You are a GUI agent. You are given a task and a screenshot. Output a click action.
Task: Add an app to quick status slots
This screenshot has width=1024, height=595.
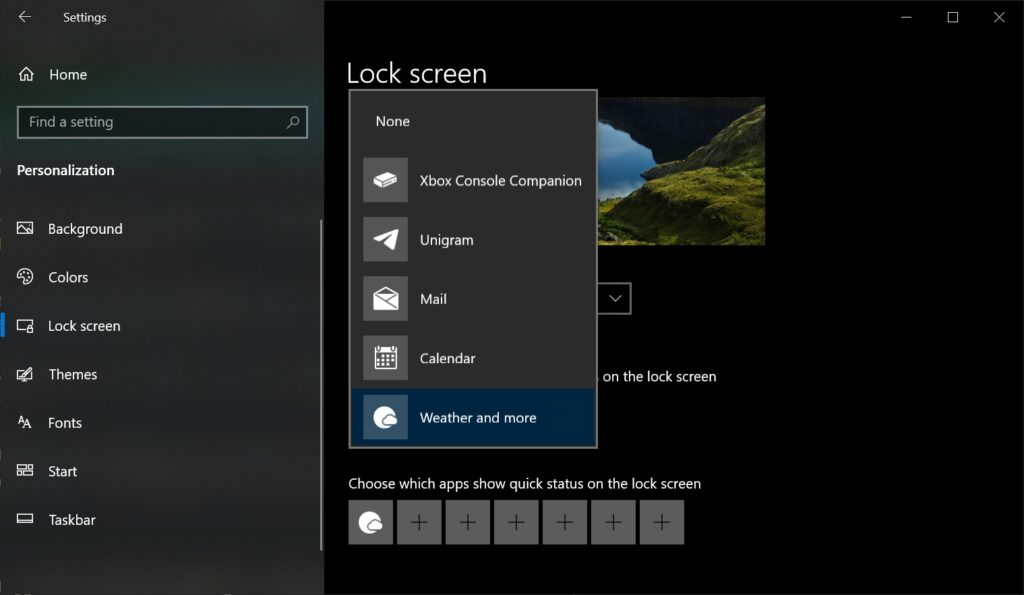click(419, 522)
